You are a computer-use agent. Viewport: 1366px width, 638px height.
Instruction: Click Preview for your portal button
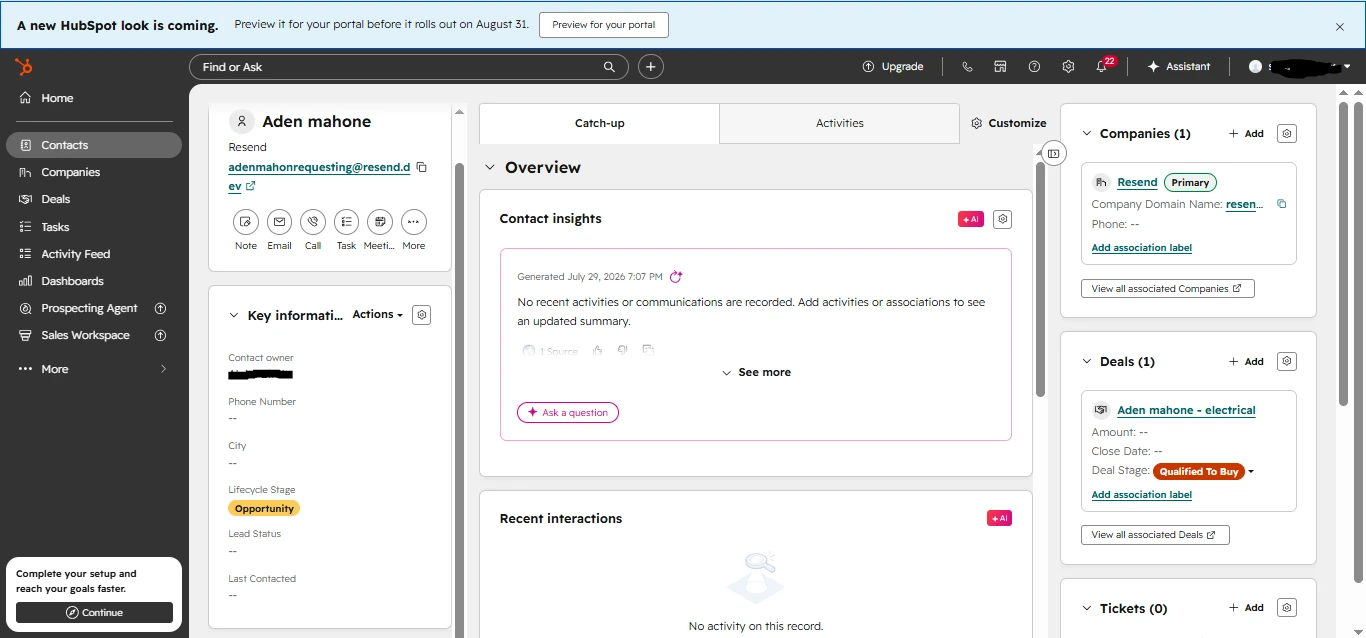click(x=604, y=25)
